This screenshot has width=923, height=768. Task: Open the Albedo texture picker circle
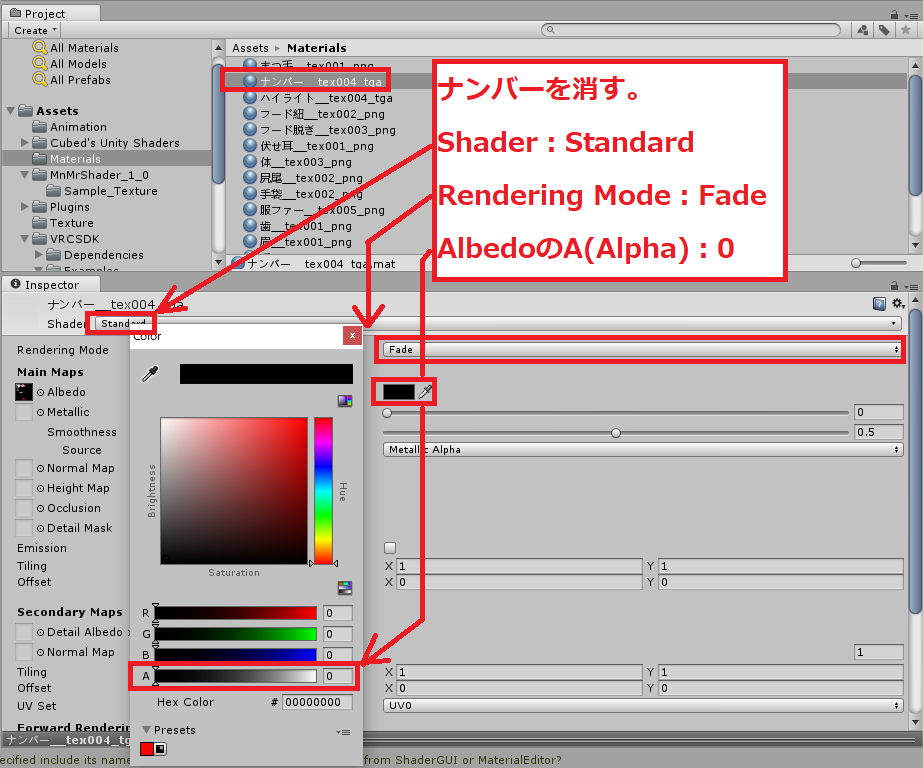pyautogui.click(x=40, y=392)
